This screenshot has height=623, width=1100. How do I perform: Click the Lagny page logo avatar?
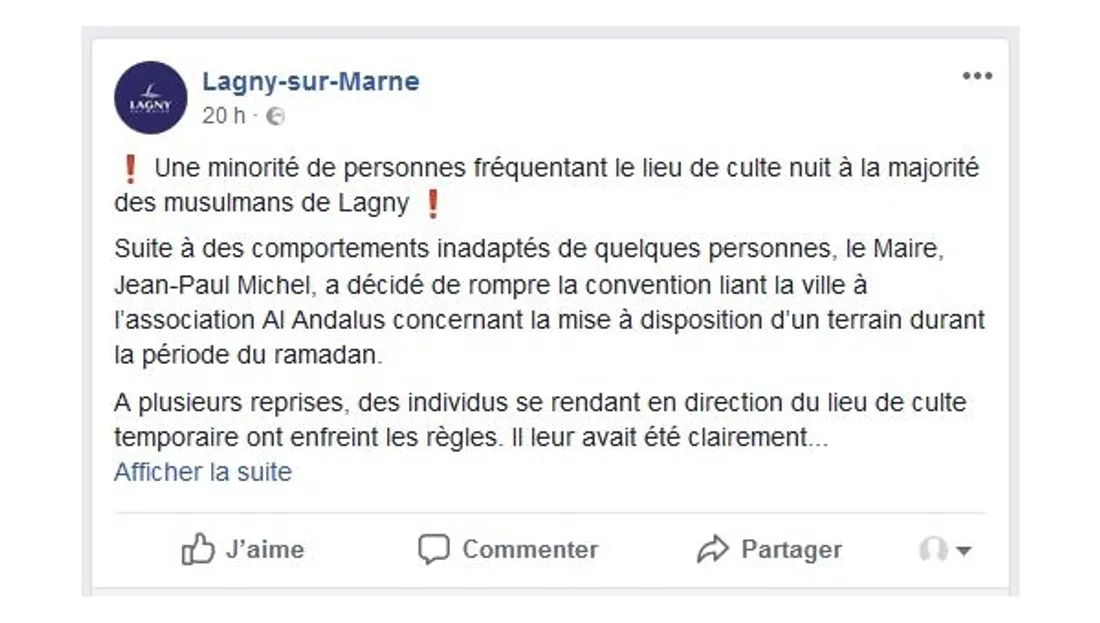[151, 97]
